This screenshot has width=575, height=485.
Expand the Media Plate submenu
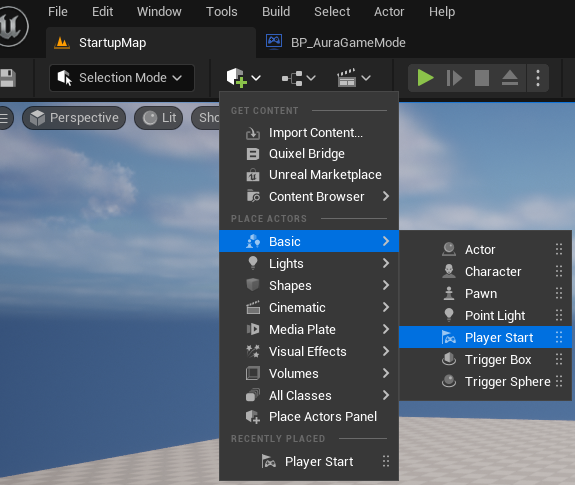[x=309, y=329]
